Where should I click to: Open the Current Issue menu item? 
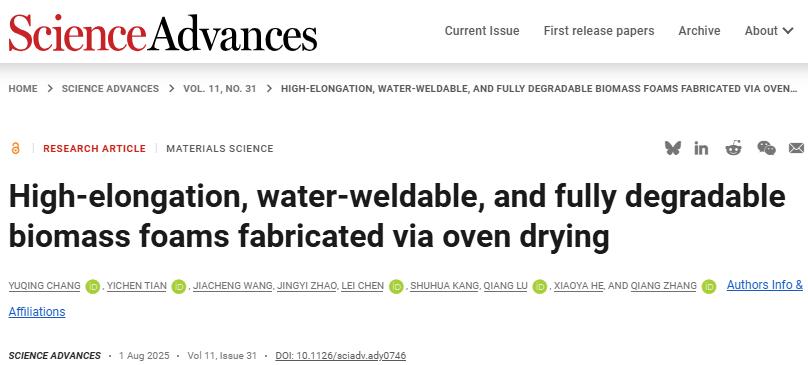tap(482, 31)
